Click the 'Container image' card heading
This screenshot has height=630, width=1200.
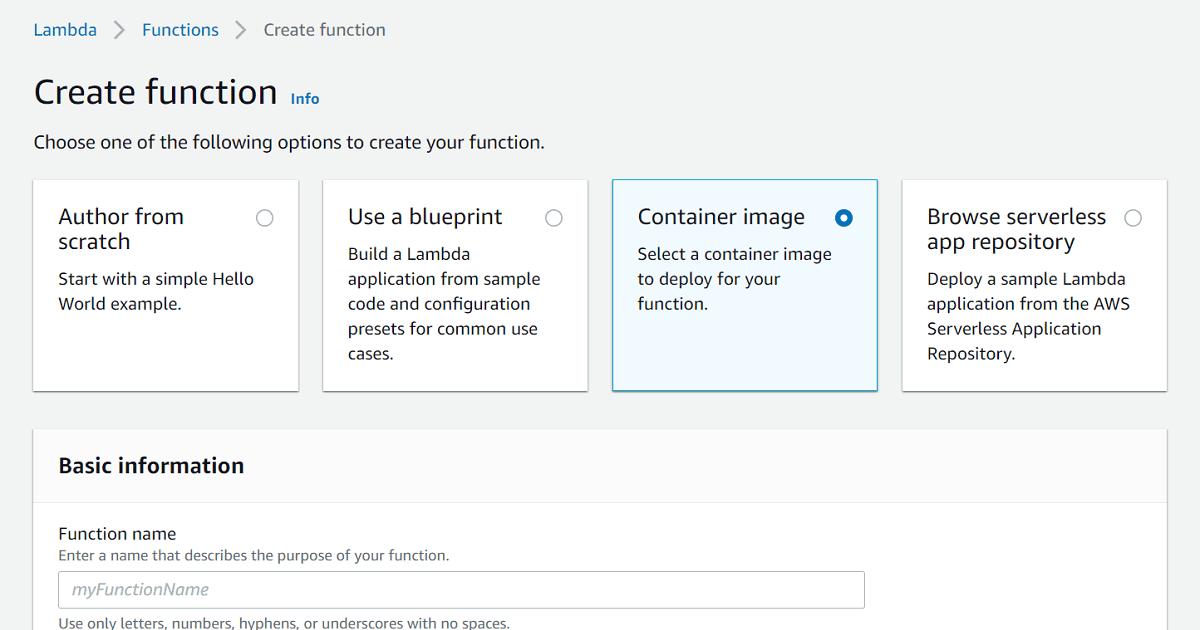coord(721,217)
